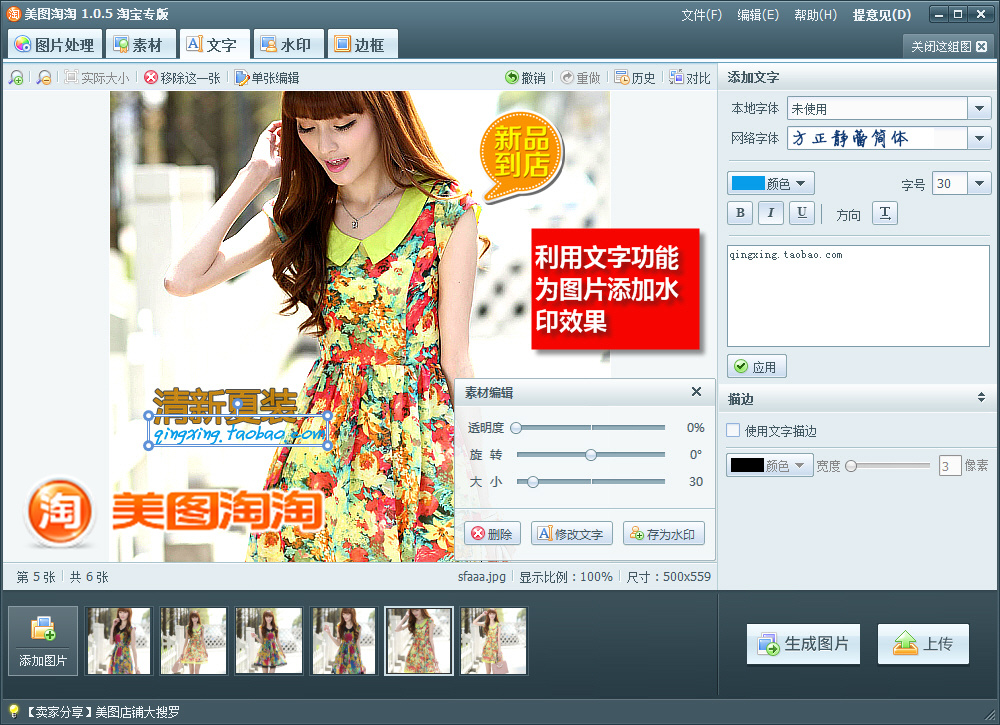1000x725 pixels.
Task: Toggle bold B formatting
Action: [x=740, y=213]
